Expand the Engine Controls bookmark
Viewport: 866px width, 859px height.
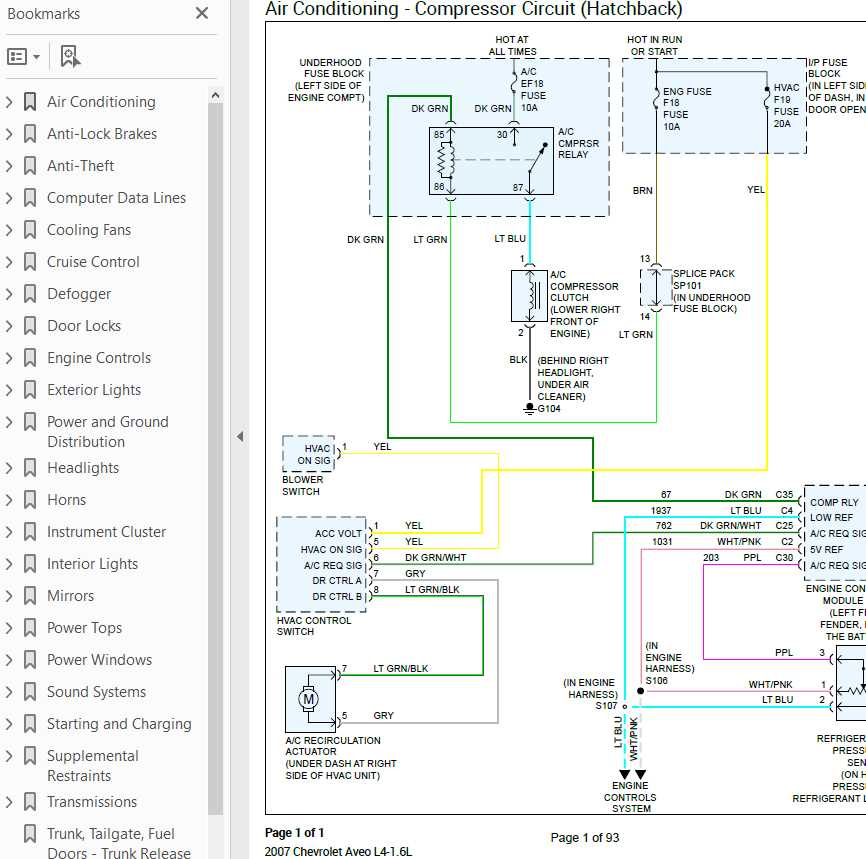[9, 359]
